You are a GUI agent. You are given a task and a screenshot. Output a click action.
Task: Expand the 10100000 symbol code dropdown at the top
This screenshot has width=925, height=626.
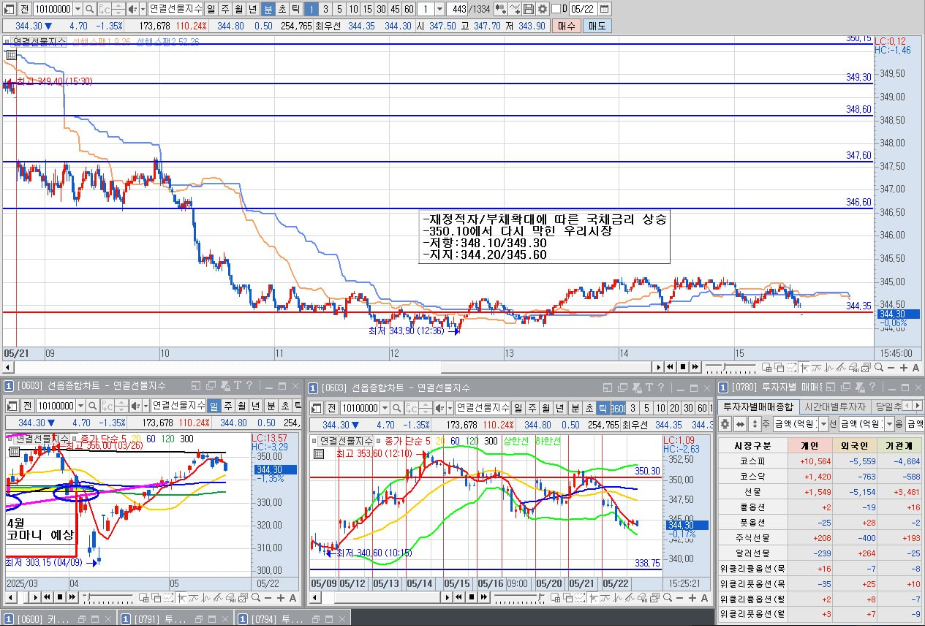(77, 9)
